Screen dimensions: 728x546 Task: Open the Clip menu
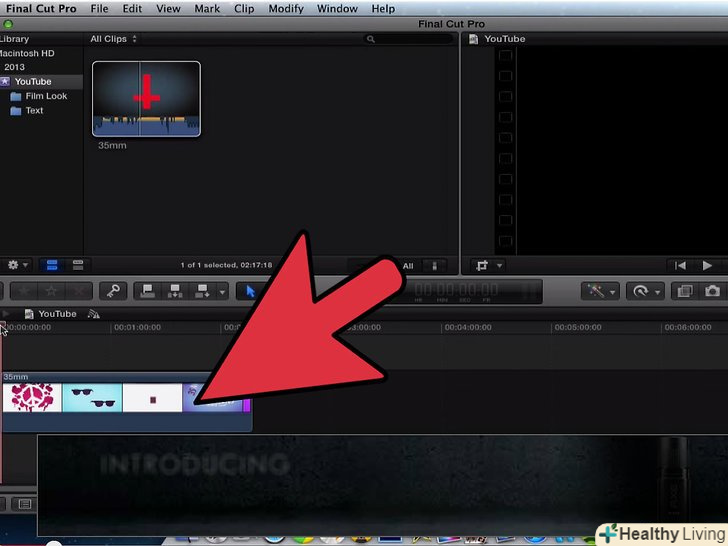[244, 8]
